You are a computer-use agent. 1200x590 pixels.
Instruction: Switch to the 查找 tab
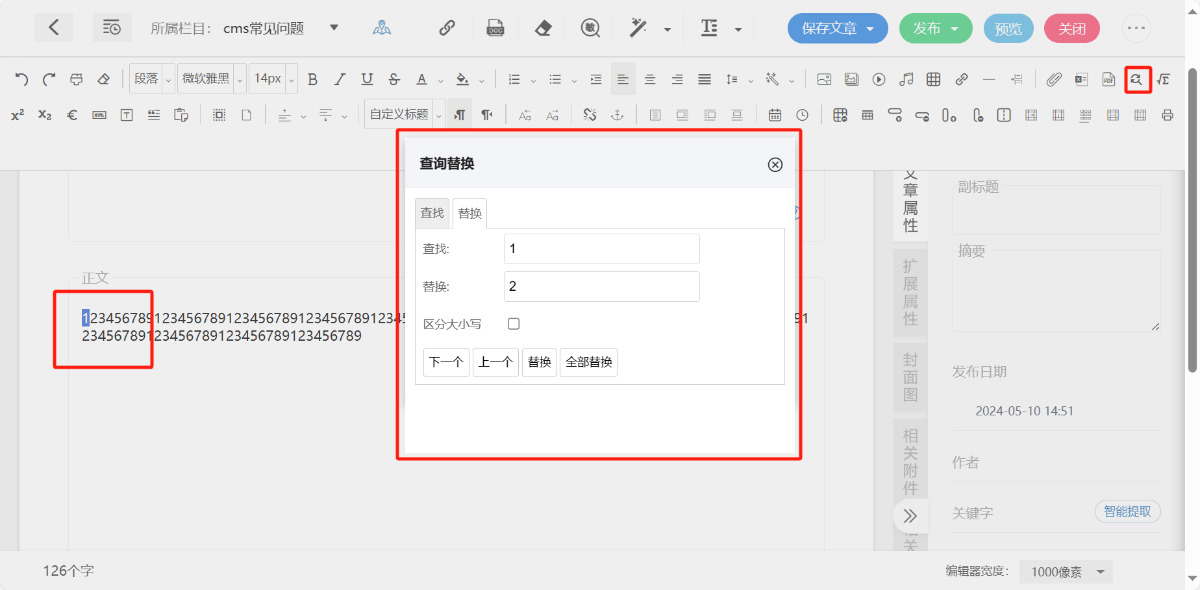point(432,213)
